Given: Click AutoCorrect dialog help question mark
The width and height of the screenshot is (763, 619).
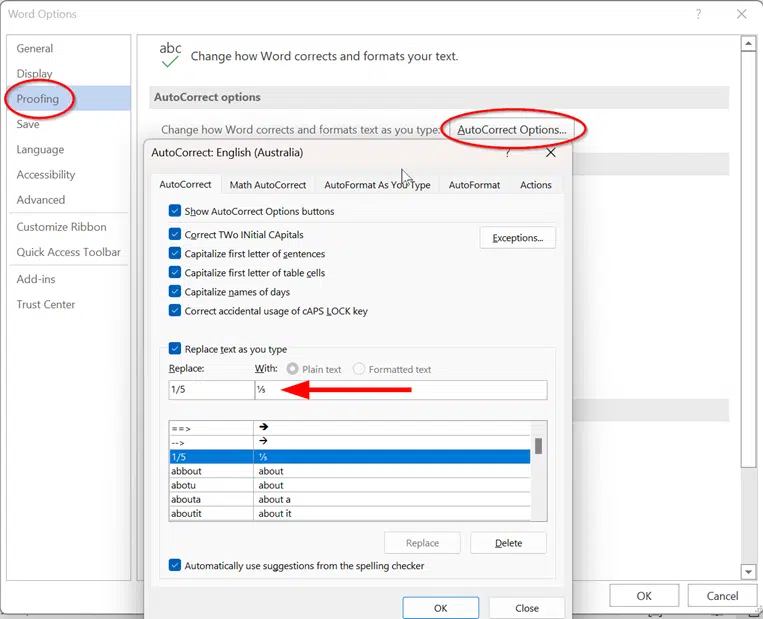Looking at the screenshot, I should tap(508, 153).
